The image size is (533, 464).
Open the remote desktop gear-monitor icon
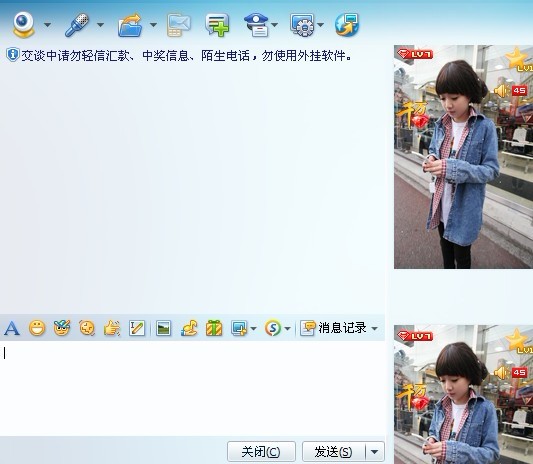(302, 25)
